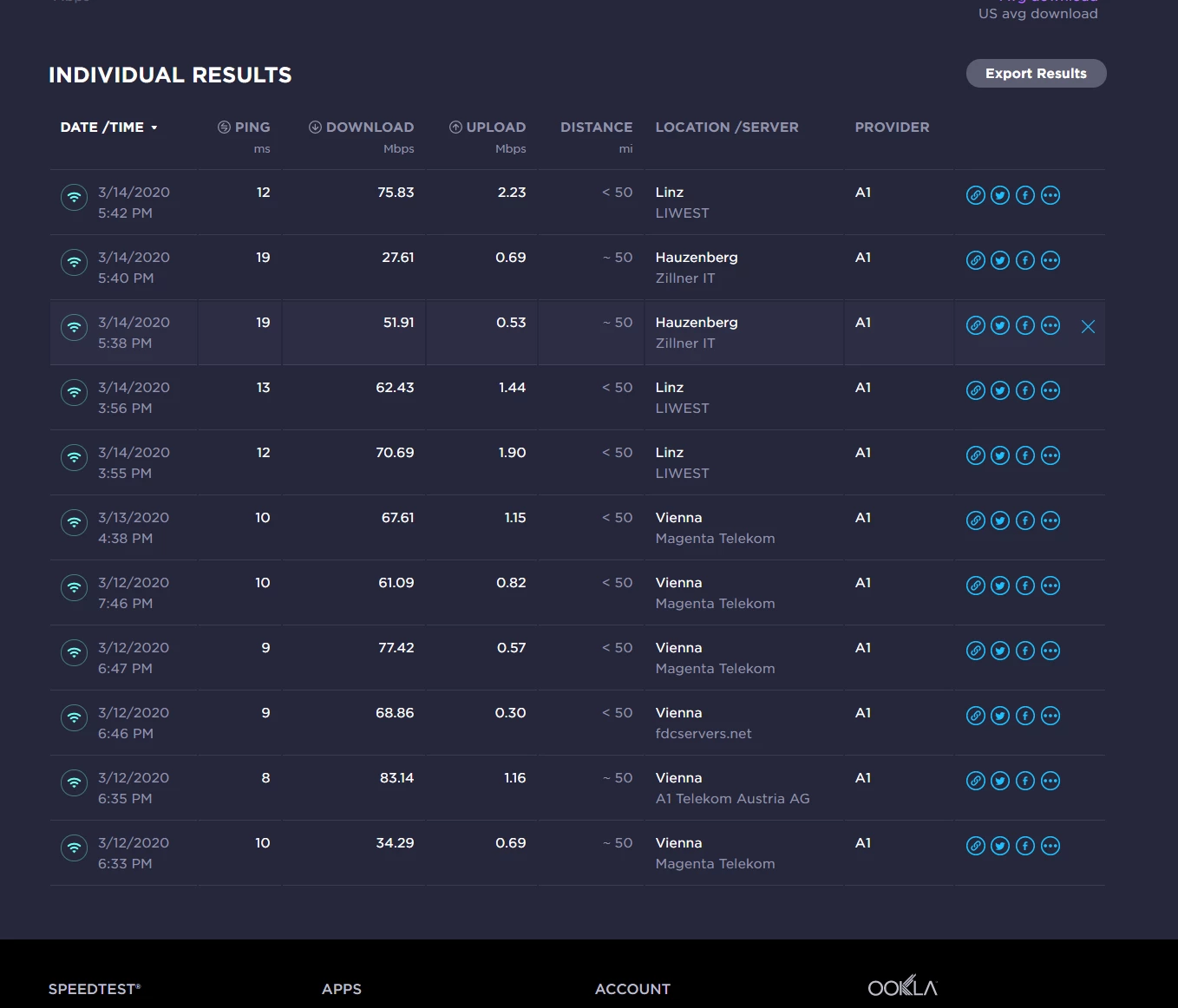Click the 2.23 Mbps upload value
1178x1008 pixels.
512,193
